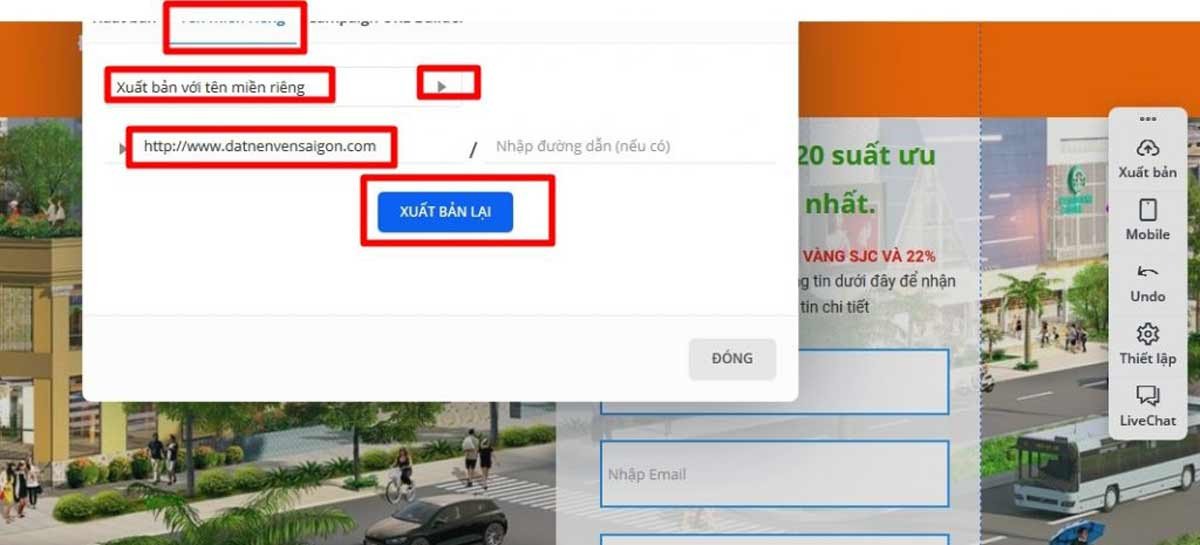Open the Xuất bản publish icon in side toolbar

coord(1148,147)
